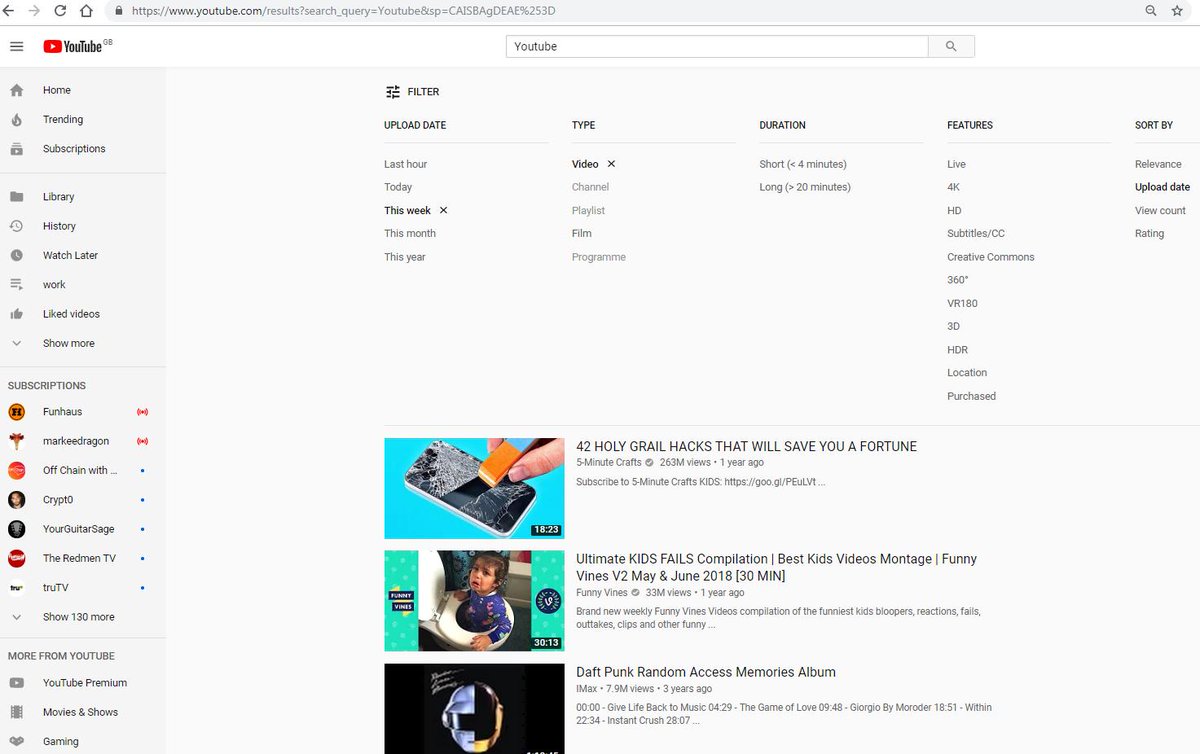This screenshot has height=754, width=1200.
Task: Open the Funny Vines channel link
Action: (x=602, y=593)
